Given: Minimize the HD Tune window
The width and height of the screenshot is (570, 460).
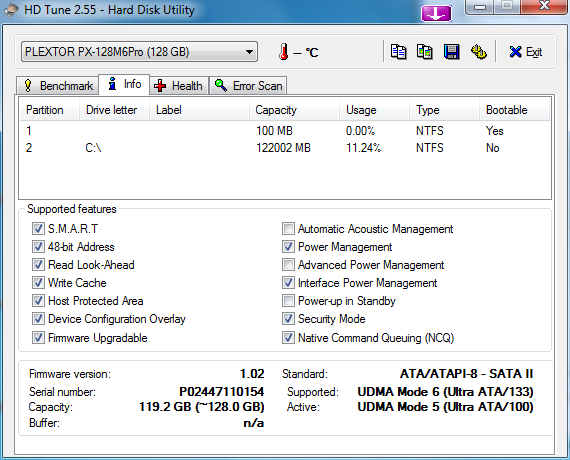Looking at the screenshot, I should (479, 7).
